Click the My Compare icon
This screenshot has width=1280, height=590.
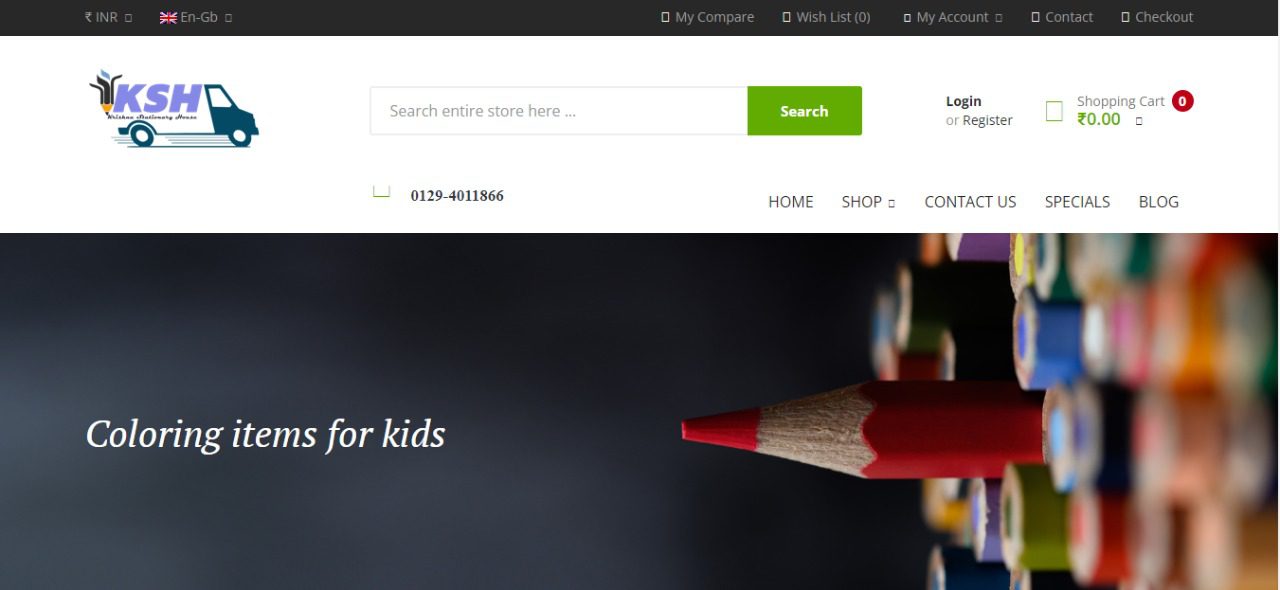tap(665, 17)
